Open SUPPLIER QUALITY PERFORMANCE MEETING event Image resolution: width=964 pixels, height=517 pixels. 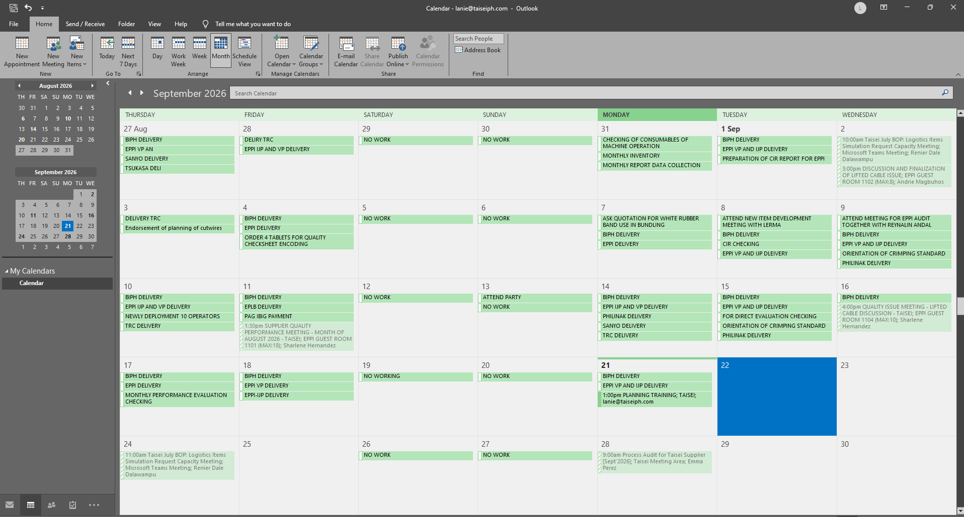297,336
